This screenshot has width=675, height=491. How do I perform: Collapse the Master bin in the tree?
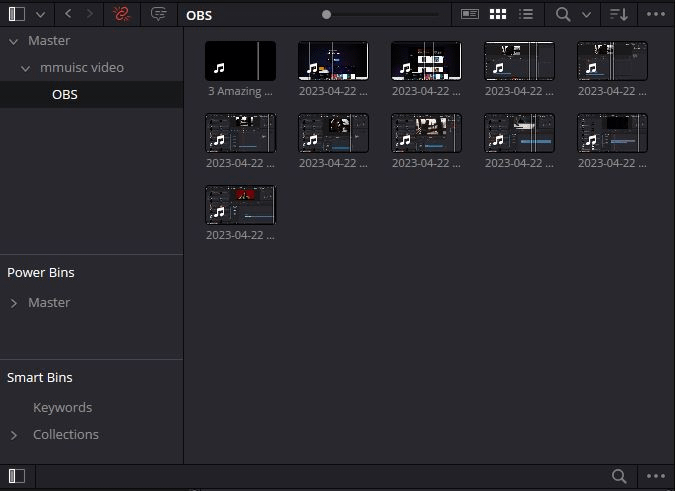point(14,41)
